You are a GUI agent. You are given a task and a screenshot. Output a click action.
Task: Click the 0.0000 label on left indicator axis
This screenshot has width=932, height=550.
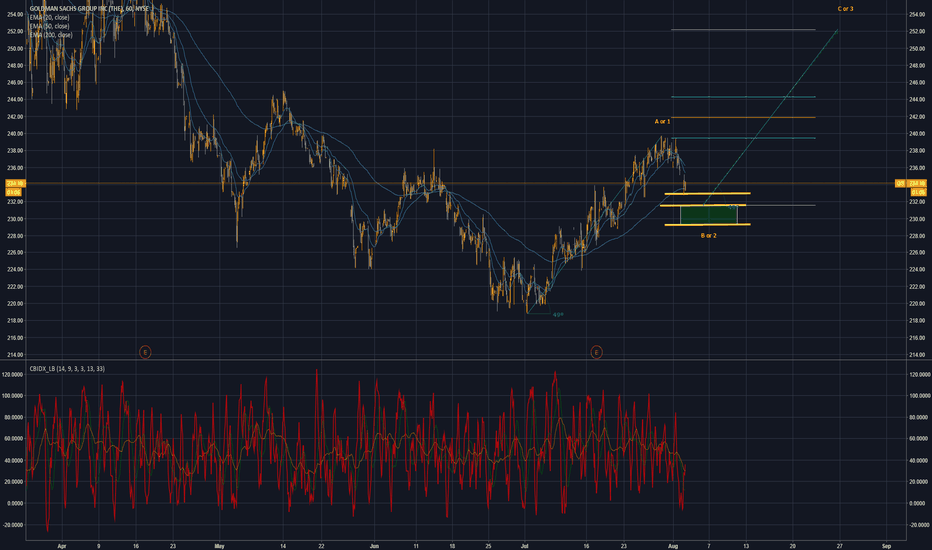tap(15, 503)
